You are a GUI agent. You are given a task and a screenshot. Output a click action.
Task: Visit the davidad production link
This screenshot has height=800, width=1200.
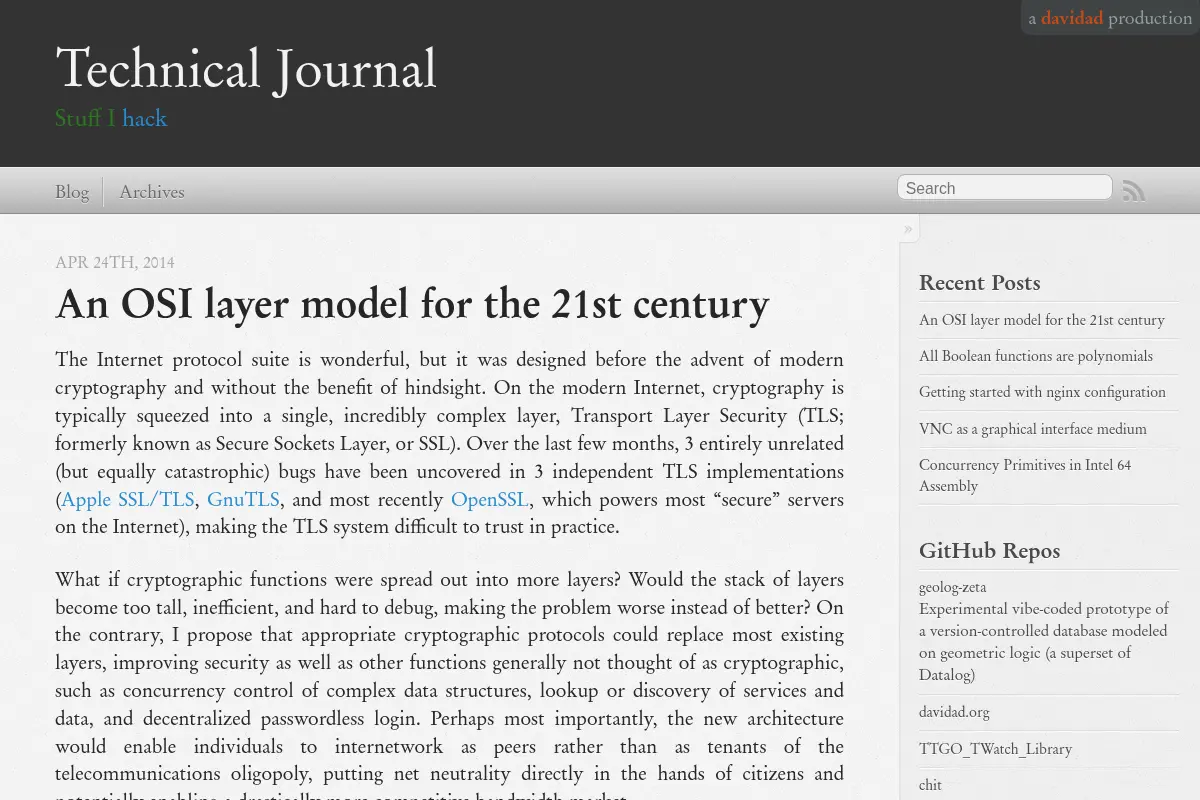tap(1110, 18)
